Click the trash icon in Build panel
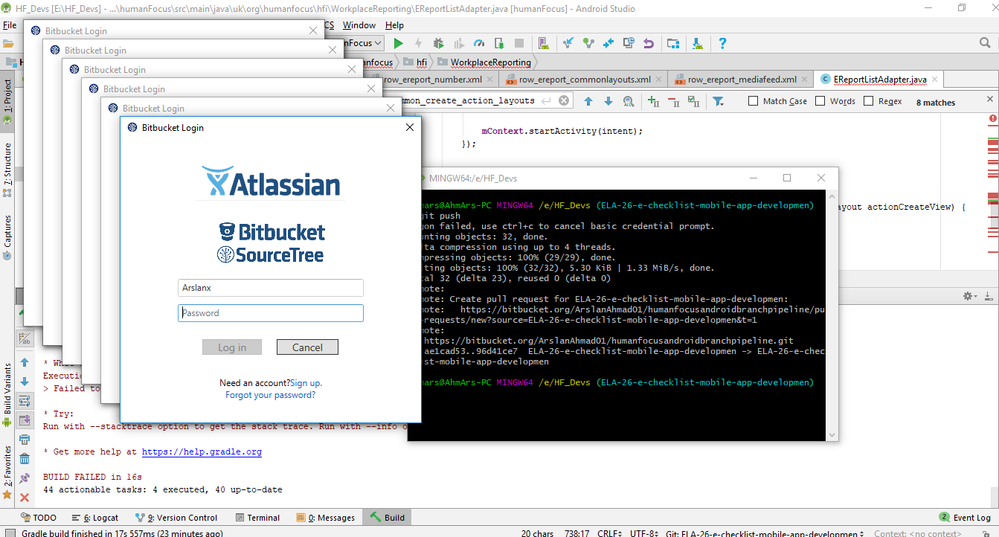999x537 pixels. click(x=24, y=459)
